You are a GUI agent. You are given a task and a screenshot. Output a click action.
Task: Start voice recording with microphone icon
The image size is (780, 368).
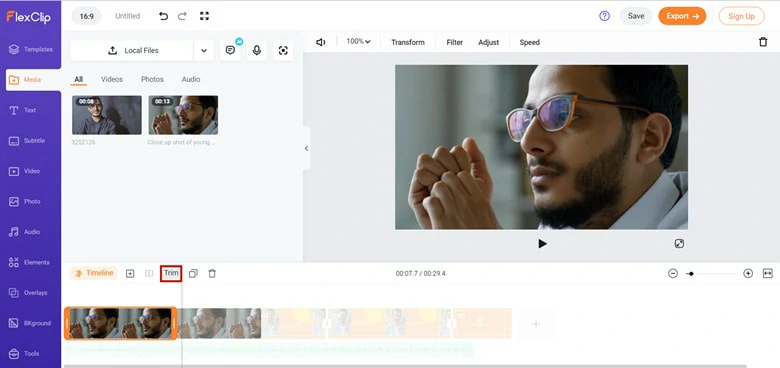pos(257,50)
